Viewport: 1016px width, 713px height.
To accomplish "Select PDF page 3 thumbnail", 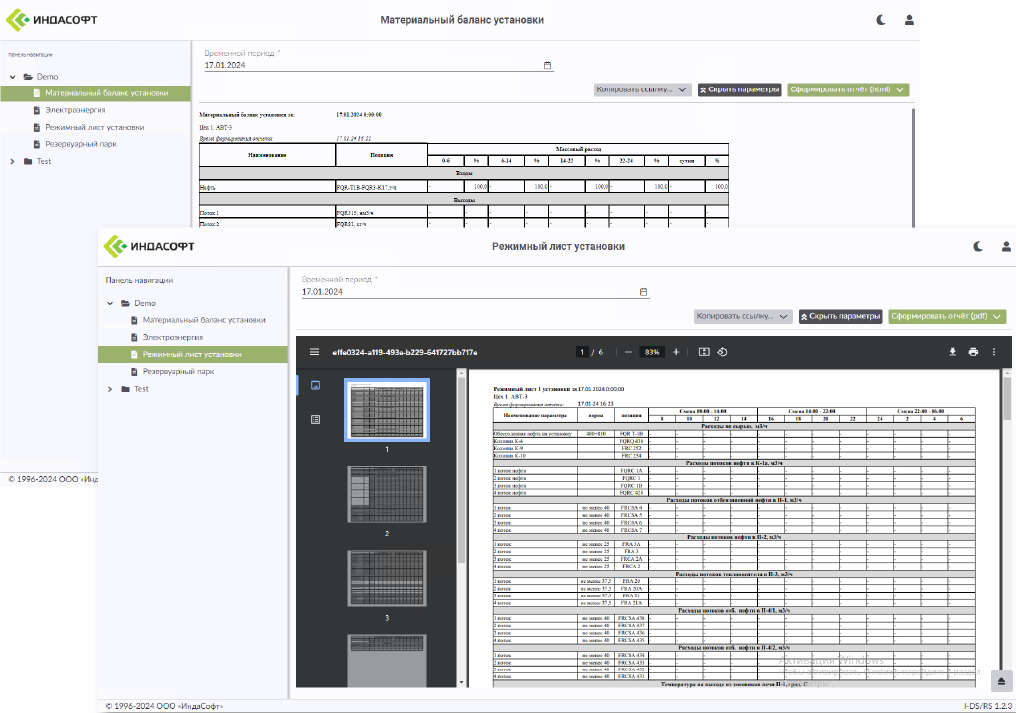I will tap(387, 578).
